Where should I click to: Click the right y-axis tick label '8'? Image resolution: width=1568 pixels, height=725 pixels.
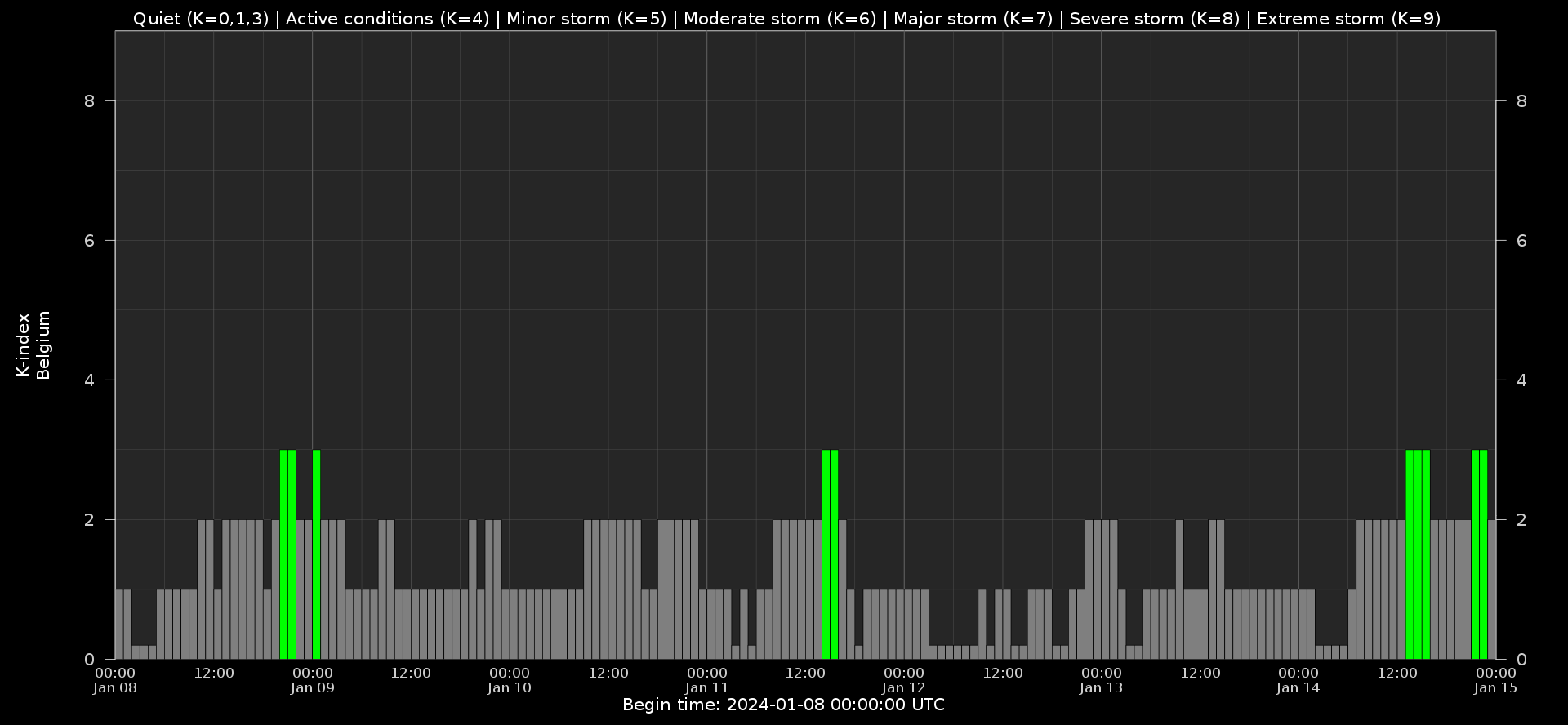[x=1521, y=101]
